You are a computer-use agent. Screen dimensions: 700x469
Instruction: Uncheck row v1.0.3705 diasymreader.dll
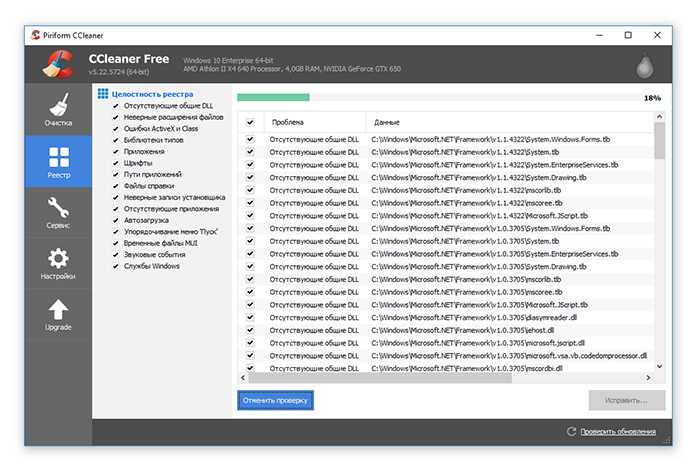click(x=250, y=317)
